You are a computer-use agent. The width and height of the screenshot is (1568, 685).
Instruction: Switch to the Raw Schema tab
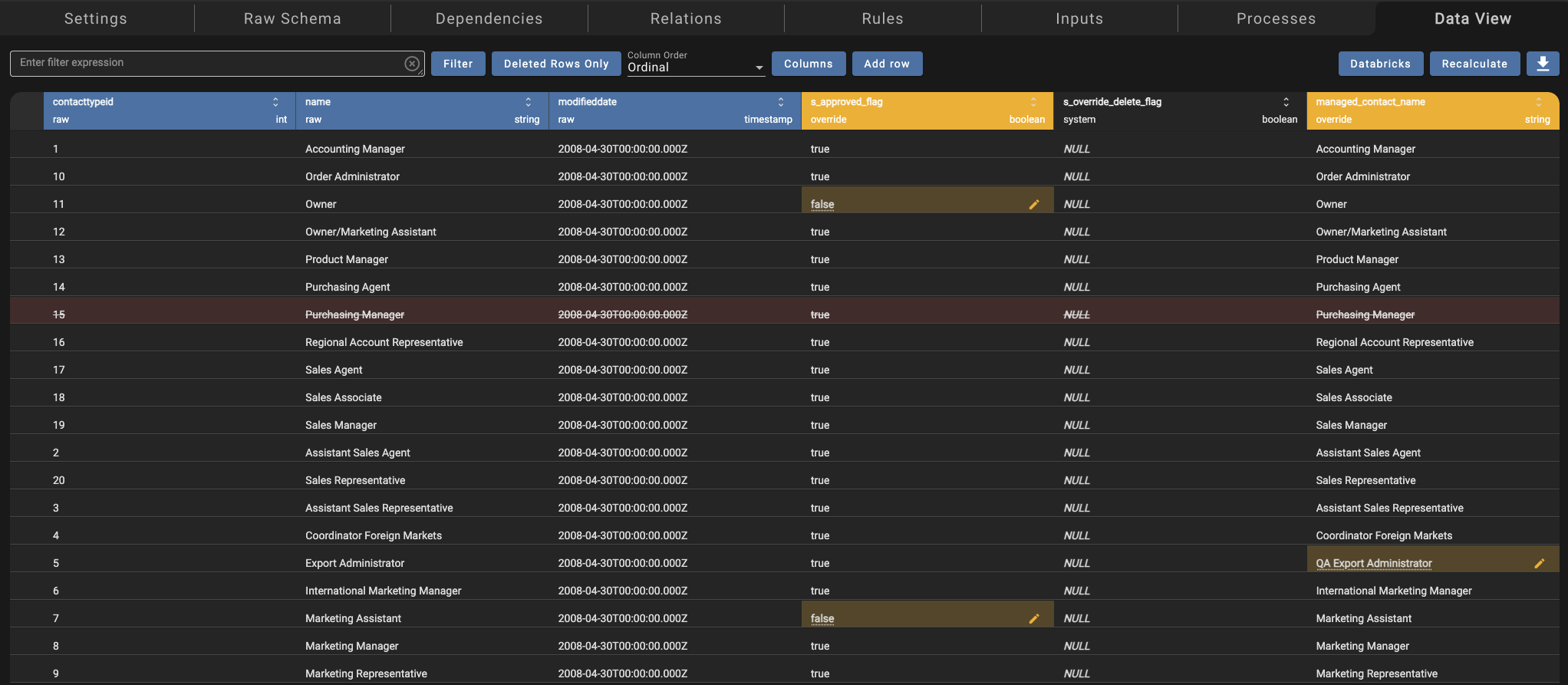click(x=292, y=18)
